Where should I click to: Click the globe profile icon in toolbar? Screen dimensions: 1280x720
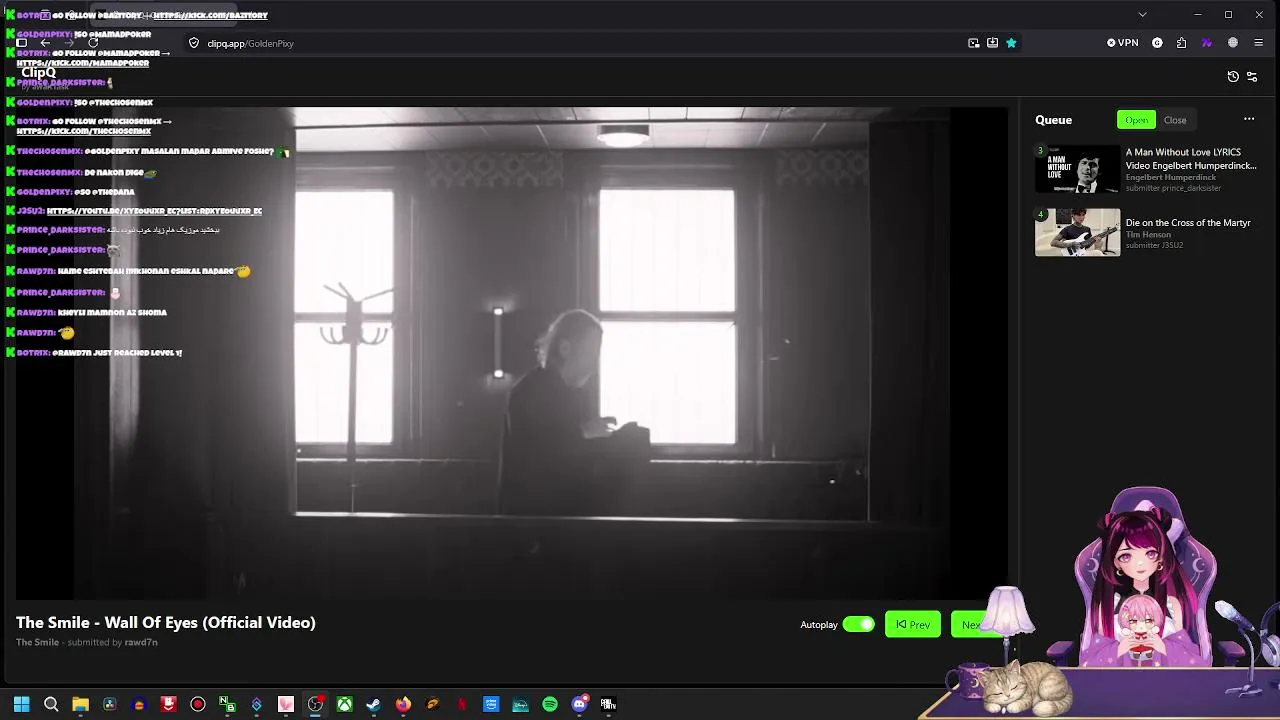pyautogui.click(x=1232, y=43)
